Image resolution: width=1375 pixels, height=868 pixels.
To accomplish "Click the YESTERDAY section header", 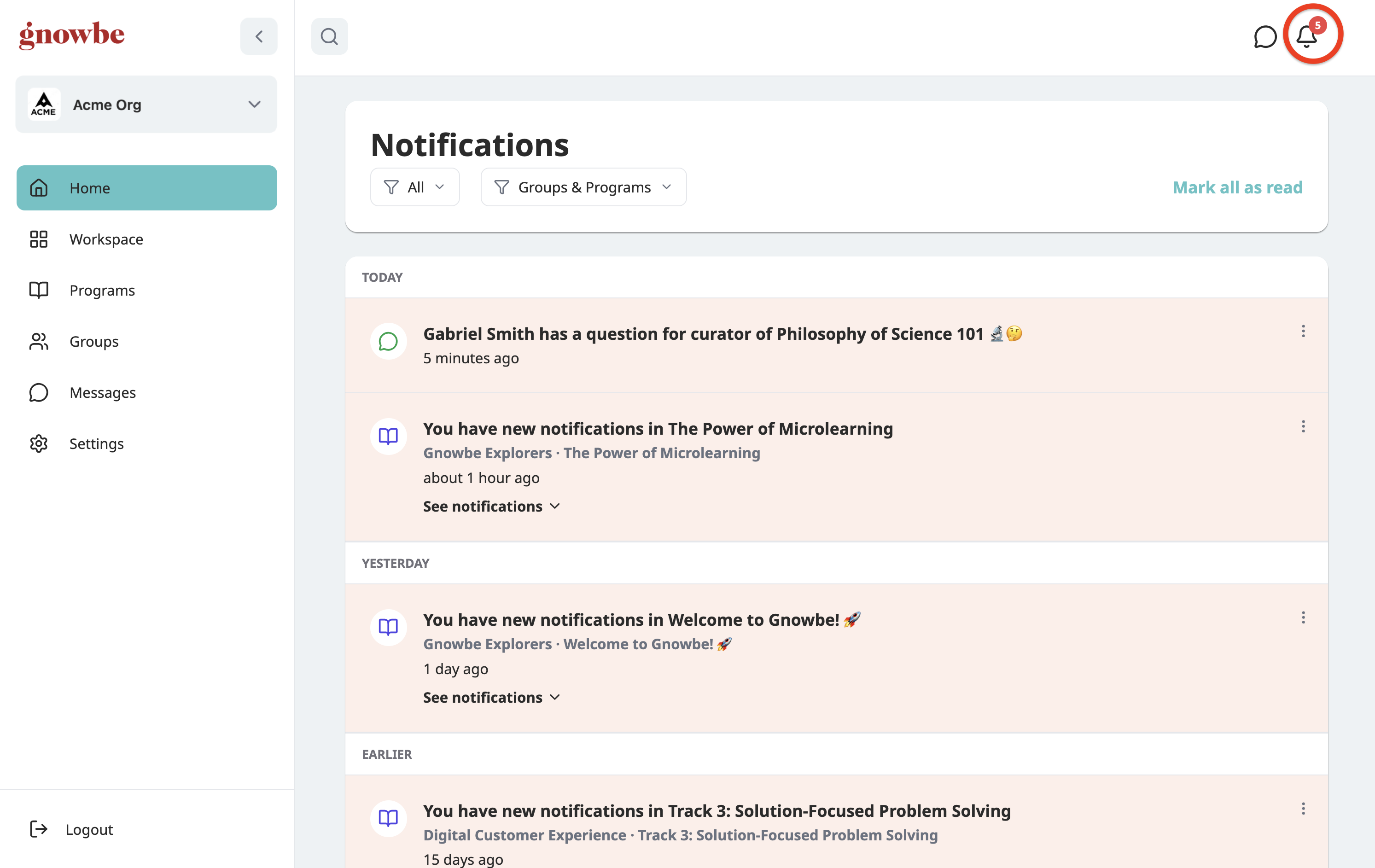I will 395,564.
